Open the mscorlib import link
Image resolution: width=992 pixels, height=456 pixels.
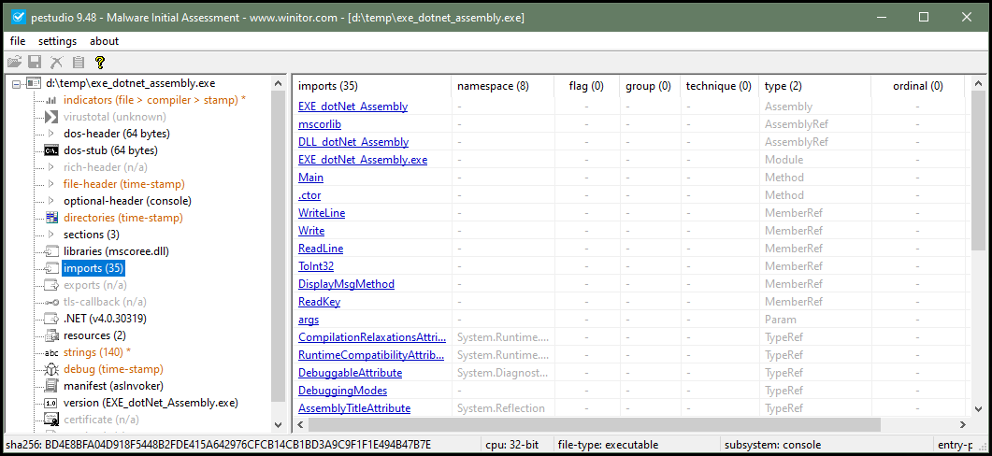(319, 125)
